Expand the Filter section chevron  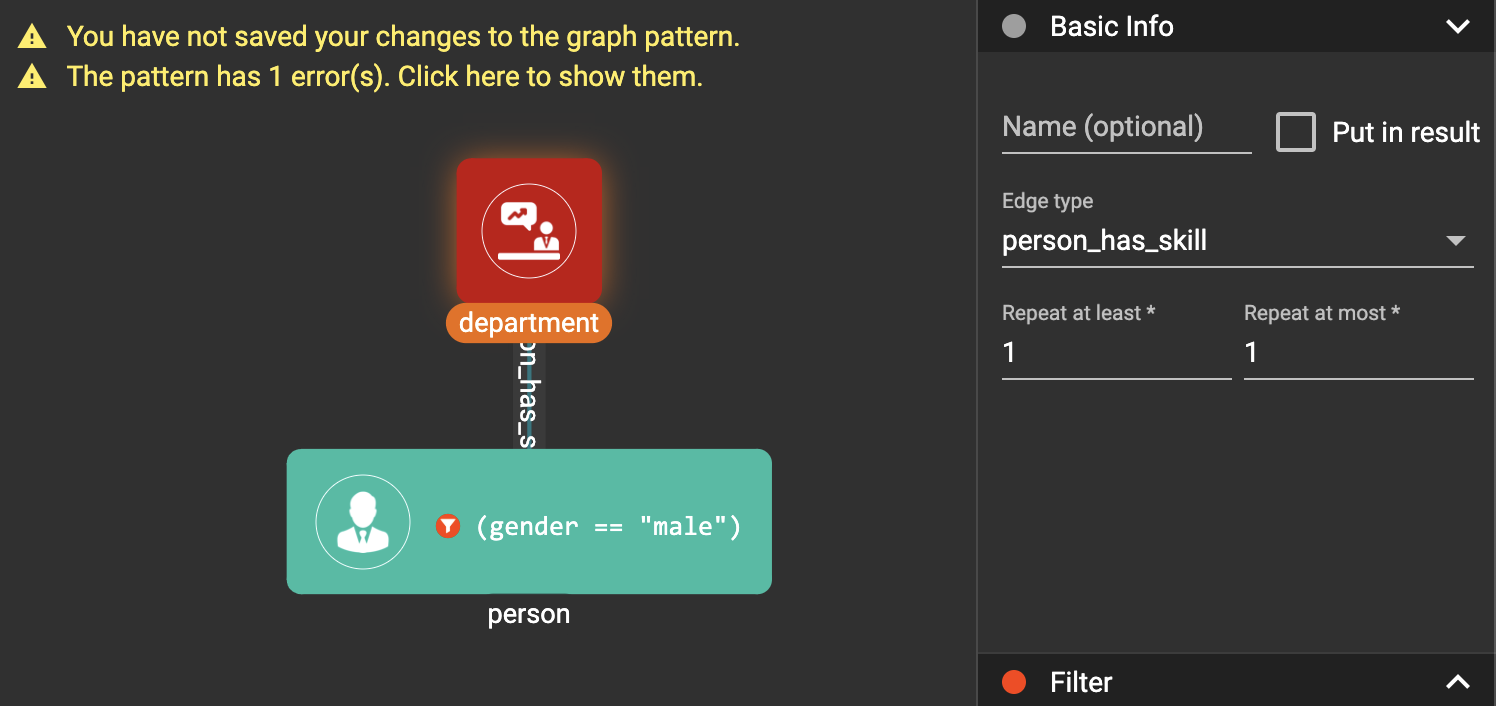pos(1458,682)
